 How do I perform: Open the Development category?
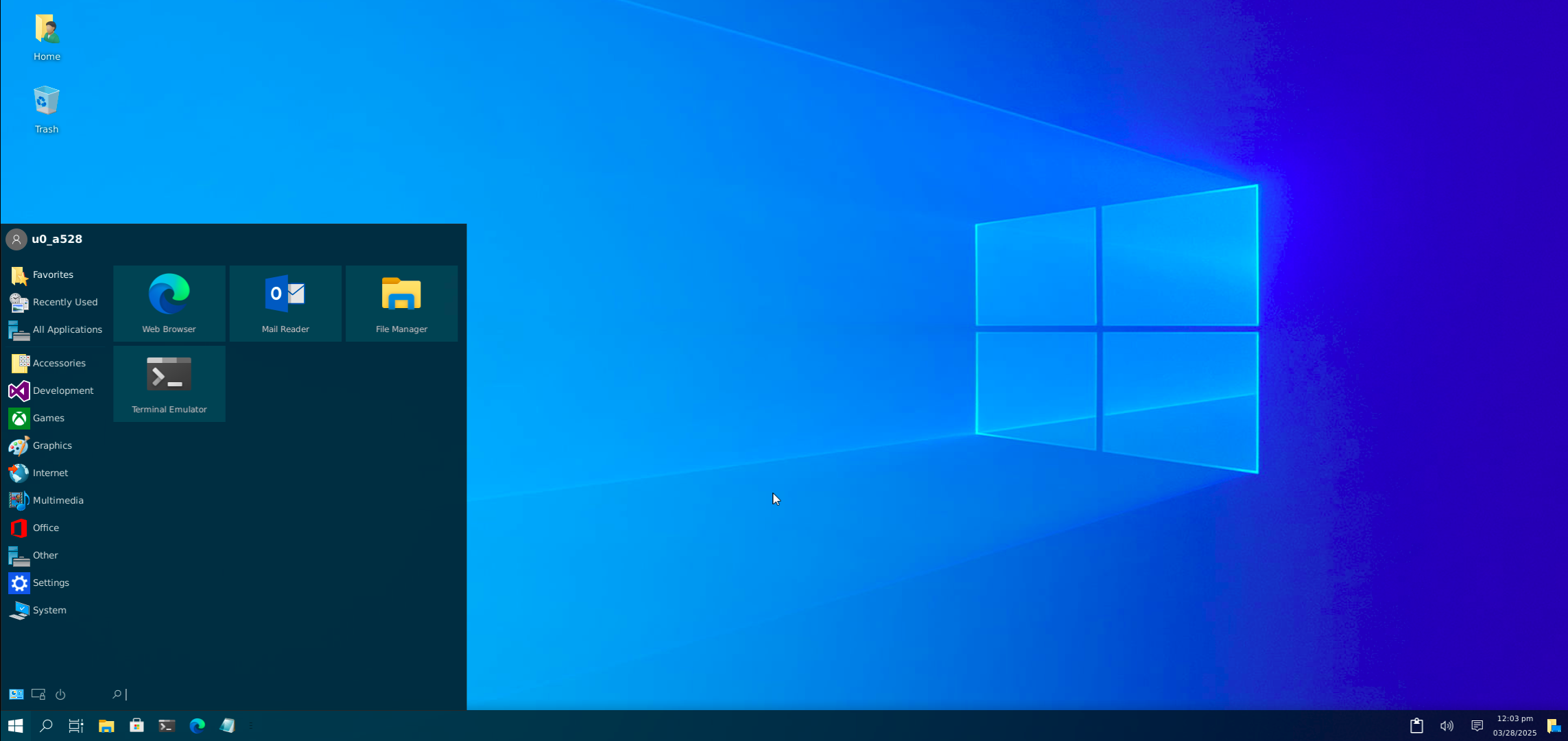[x=55, y=390]
